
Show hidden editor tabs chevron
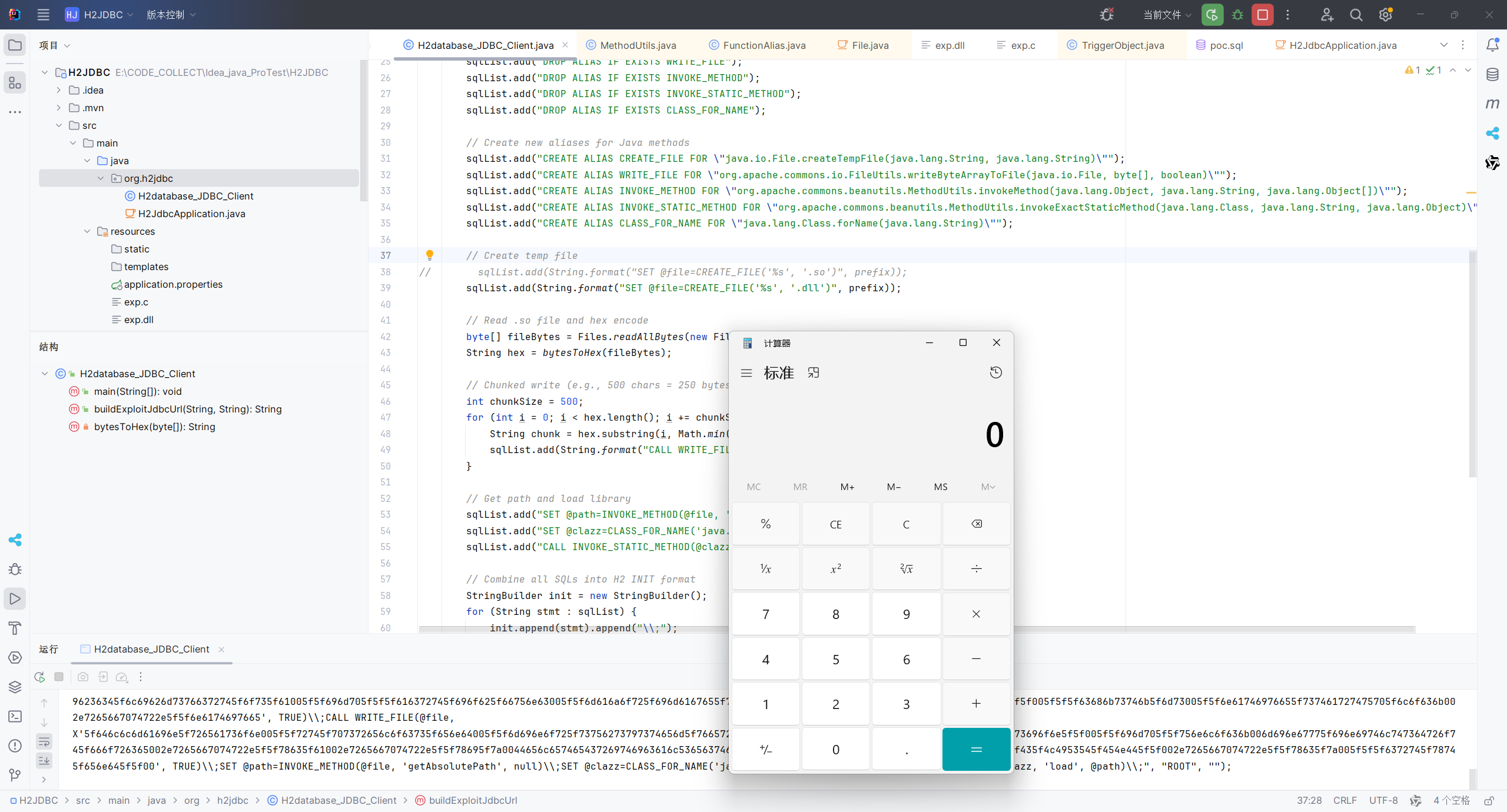[x=1443, y=45]
